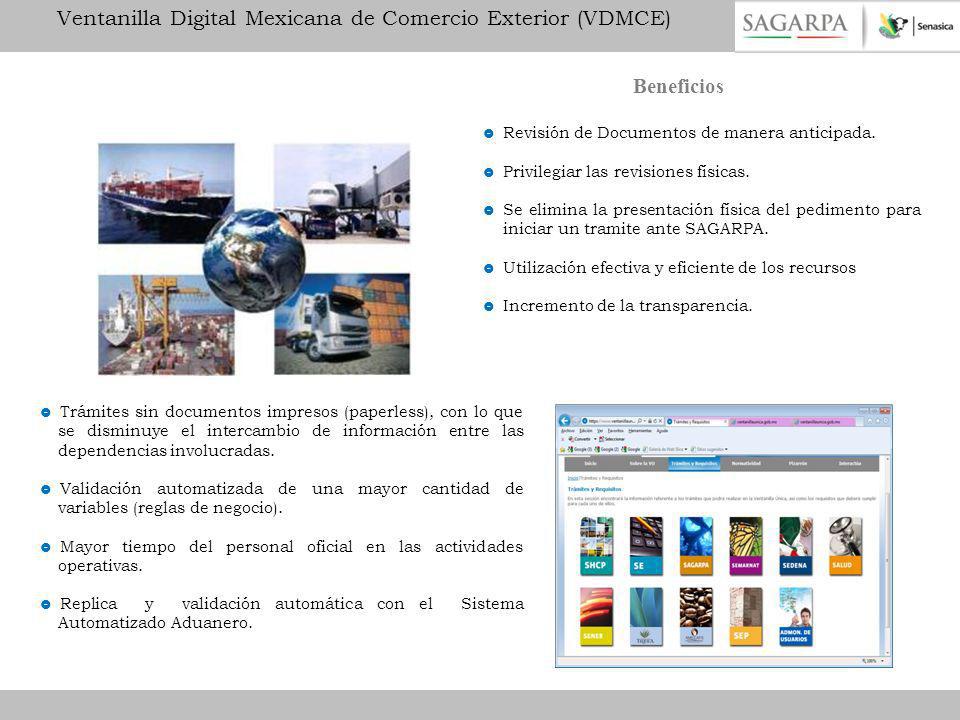Open the Normatividad navigation item
The width and height of the screenshot is (960, 720).
click(x=746, y=463)
